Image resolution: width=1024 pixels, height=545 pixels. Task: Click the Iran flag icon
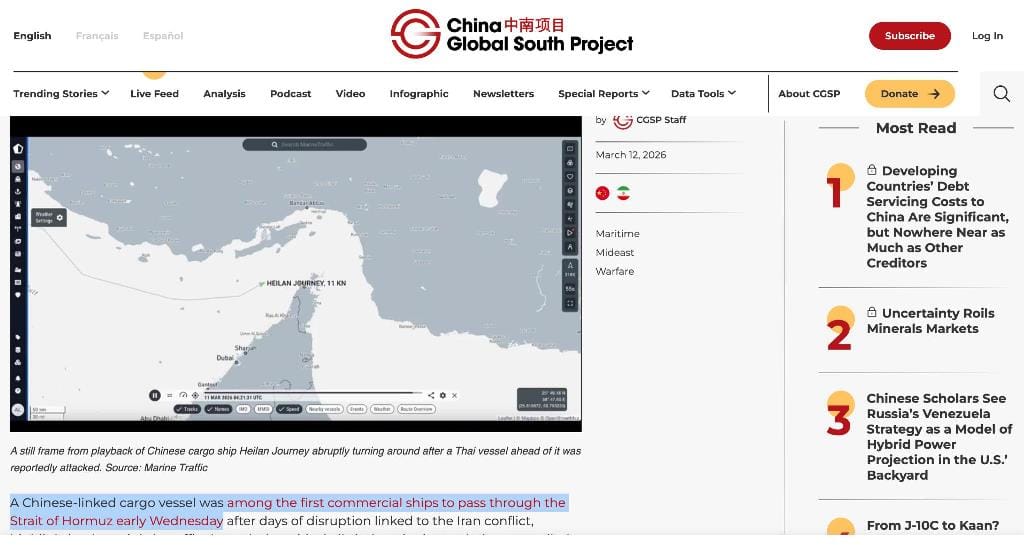click(623, 193)
